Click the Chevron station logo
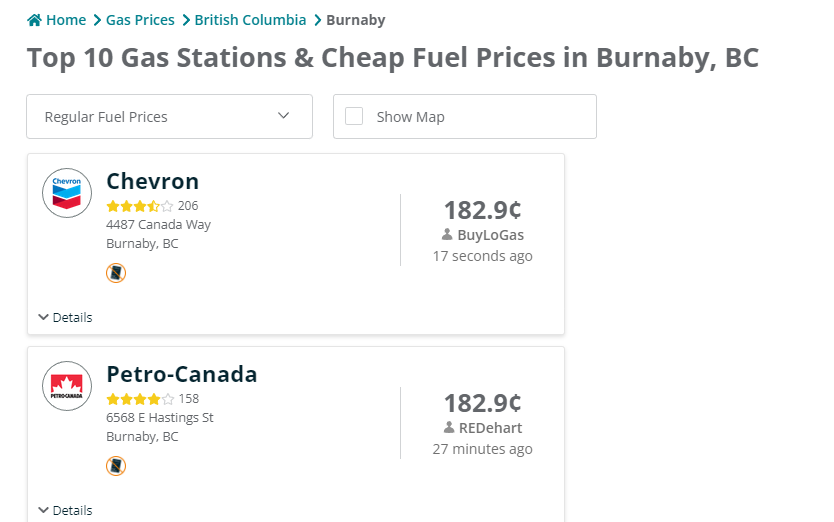This screenshot has height=522, width=834. pos(67,193)
